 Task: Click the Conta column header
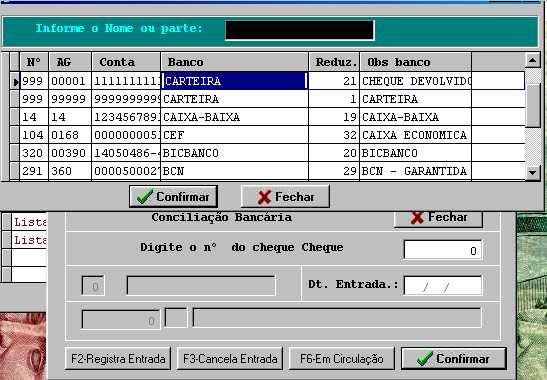[x=126, y=62]
